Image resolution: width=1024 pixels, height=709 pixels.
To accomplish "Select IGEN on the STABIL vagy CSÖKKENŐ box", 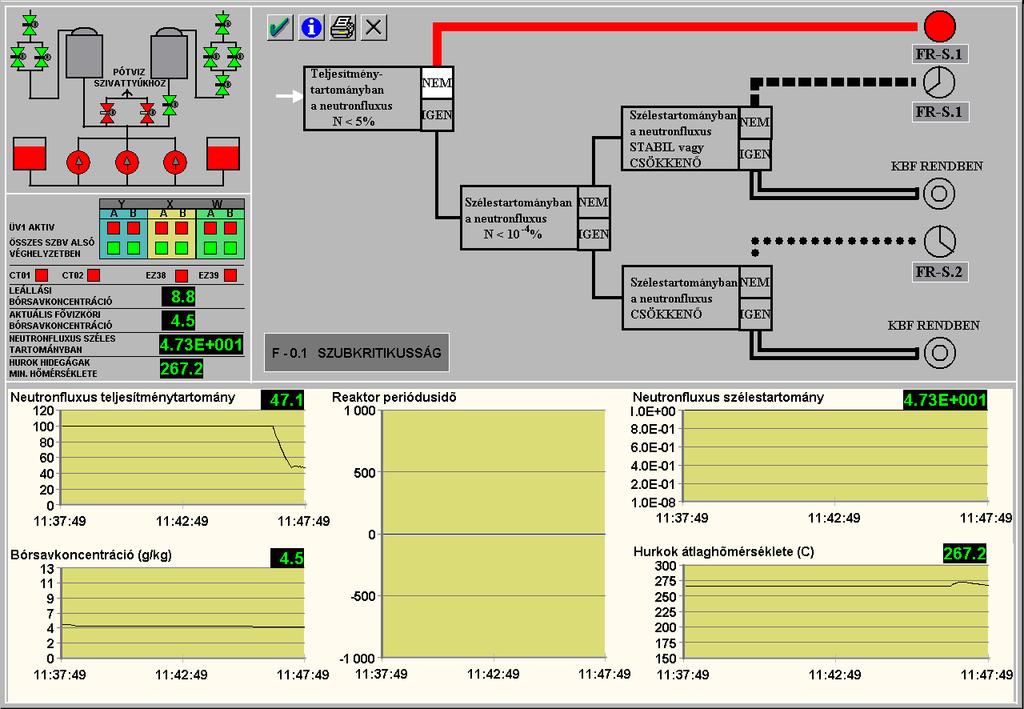I will tap(755, 154).
